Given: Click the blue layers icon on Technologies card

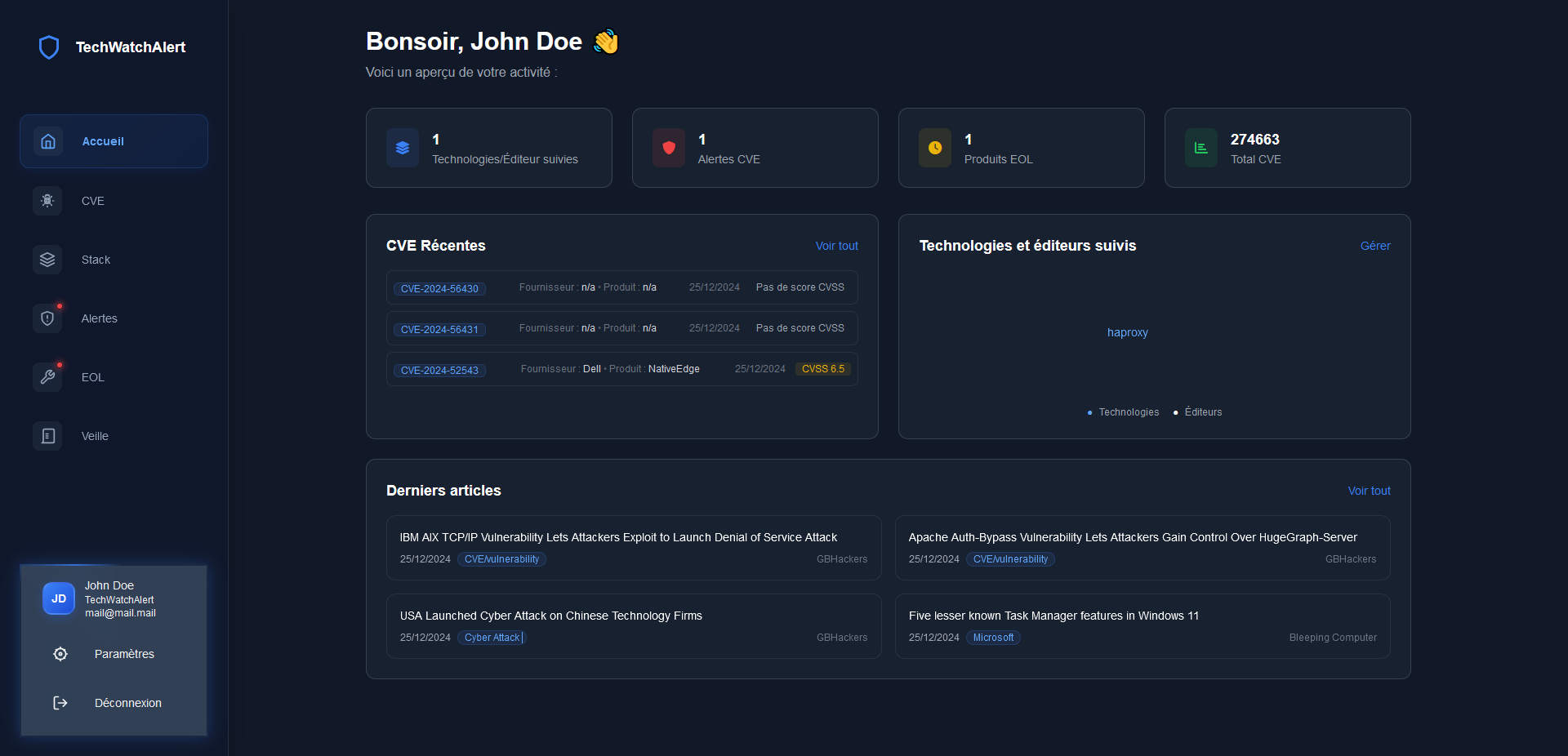Looking at the screenshot, I should click(403, 148).
